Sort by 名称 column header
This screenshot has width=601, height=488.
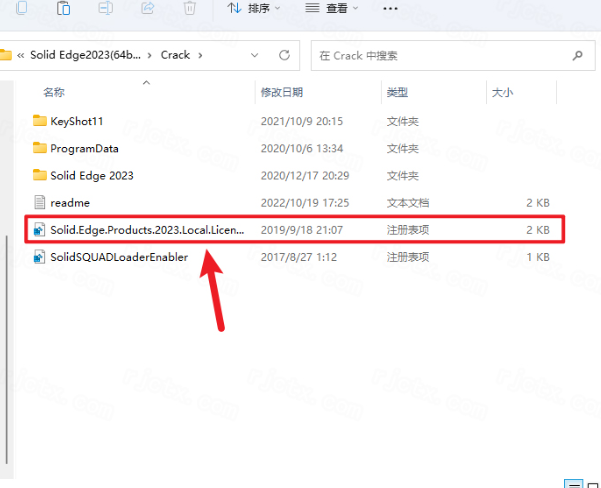(x=54, y=92)
